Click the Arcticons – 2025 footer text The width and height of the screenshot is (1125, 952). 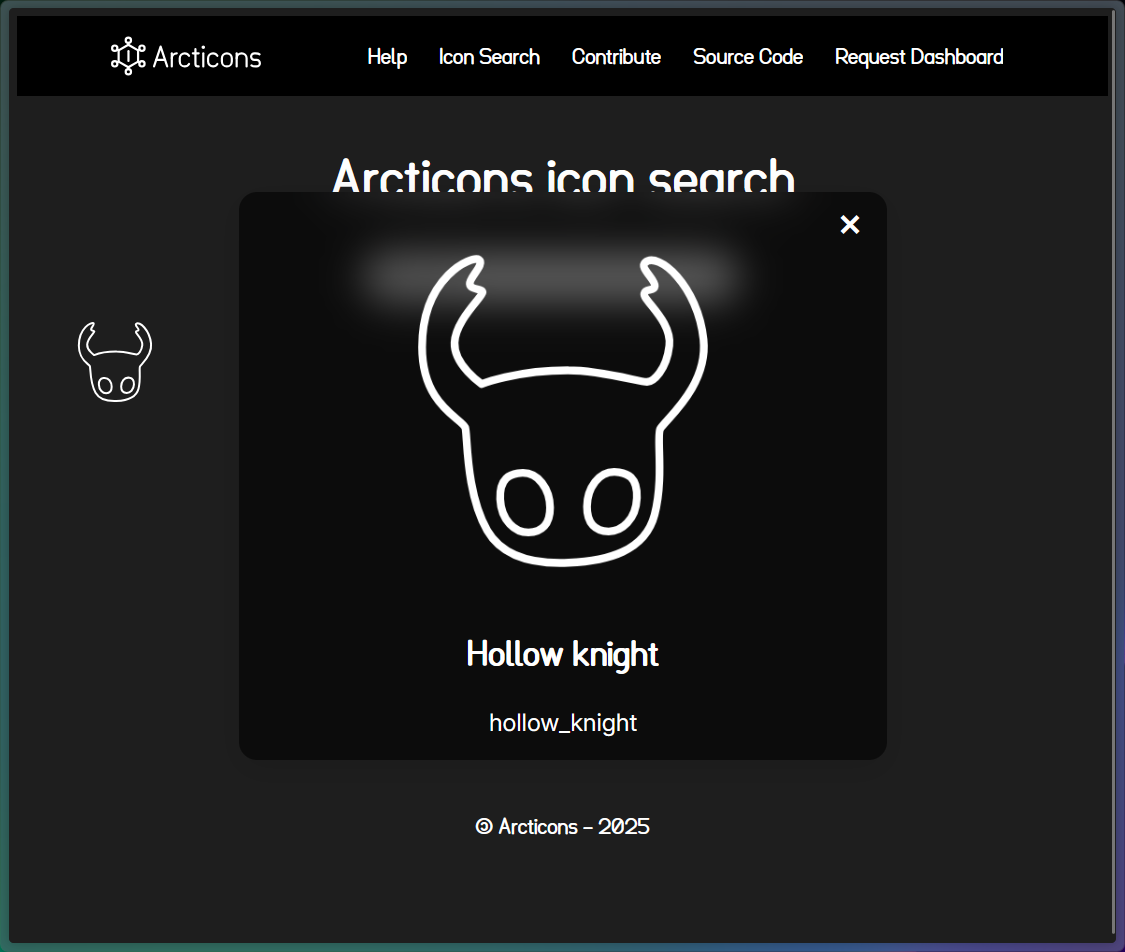click(x=562, y=826)
